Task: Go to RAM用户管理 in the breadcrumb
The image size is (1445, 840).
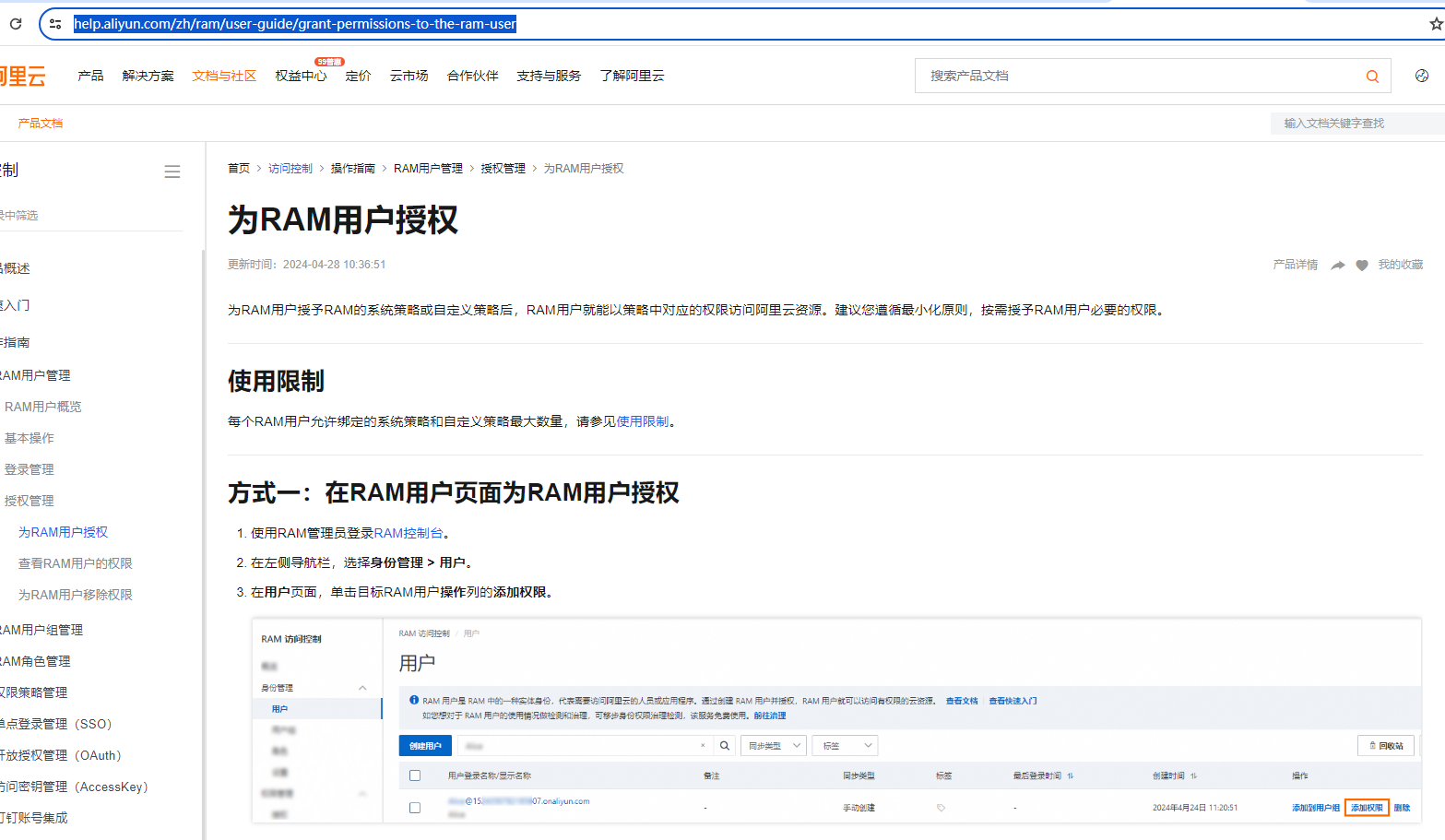Action: [x=428, y=168]
